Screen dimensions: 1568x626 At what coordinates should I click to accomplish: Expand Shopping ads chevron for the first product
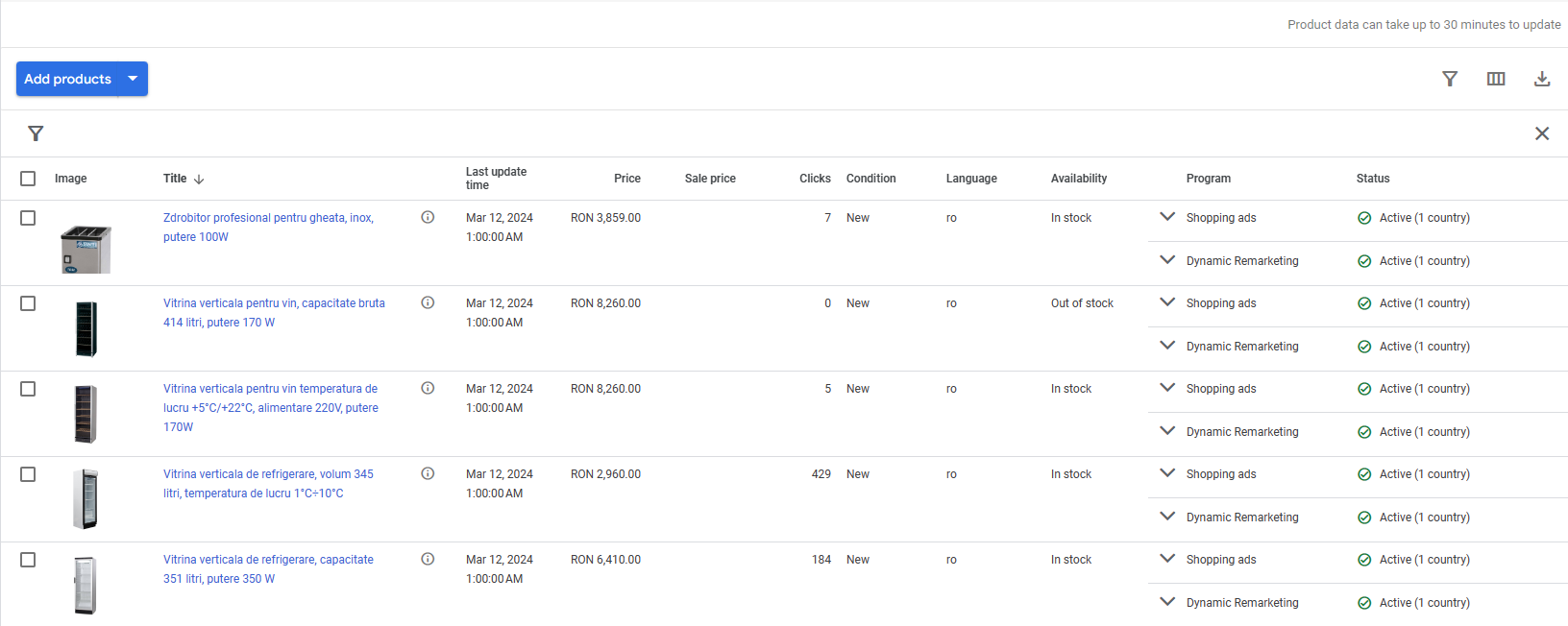point(1167,217)
